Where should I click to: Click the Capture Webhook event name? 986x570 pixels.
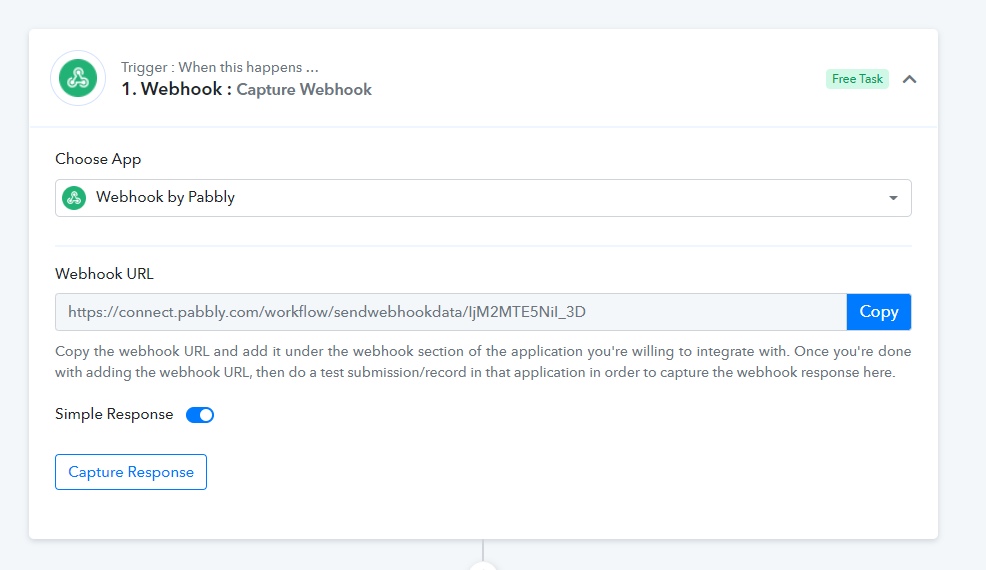click(304, 90)
